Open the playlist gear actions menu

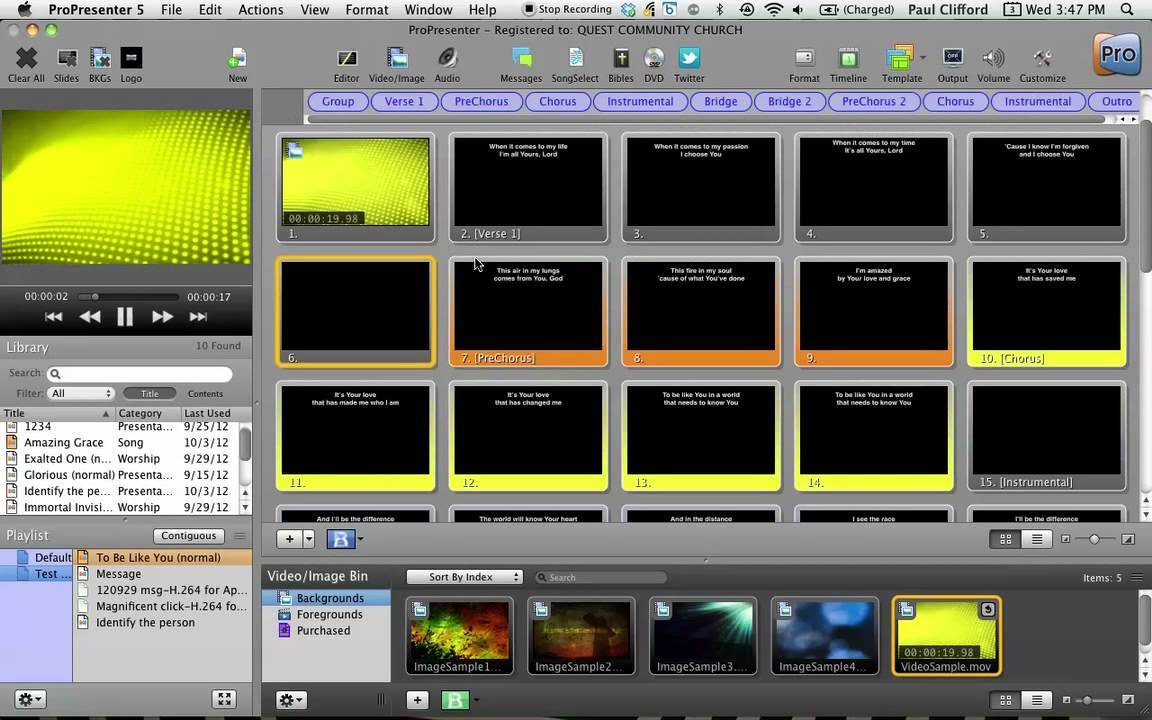click(x=30, y=699)
